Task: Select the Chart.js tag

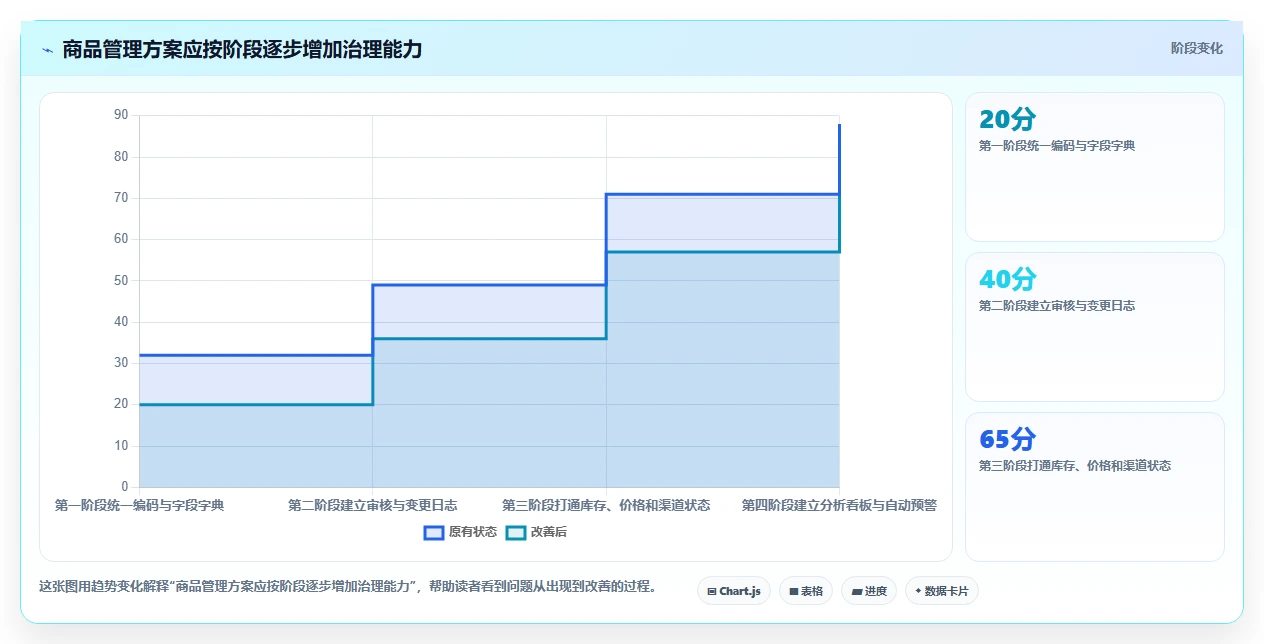Action: pyautogui.click(x=734, y=591)
